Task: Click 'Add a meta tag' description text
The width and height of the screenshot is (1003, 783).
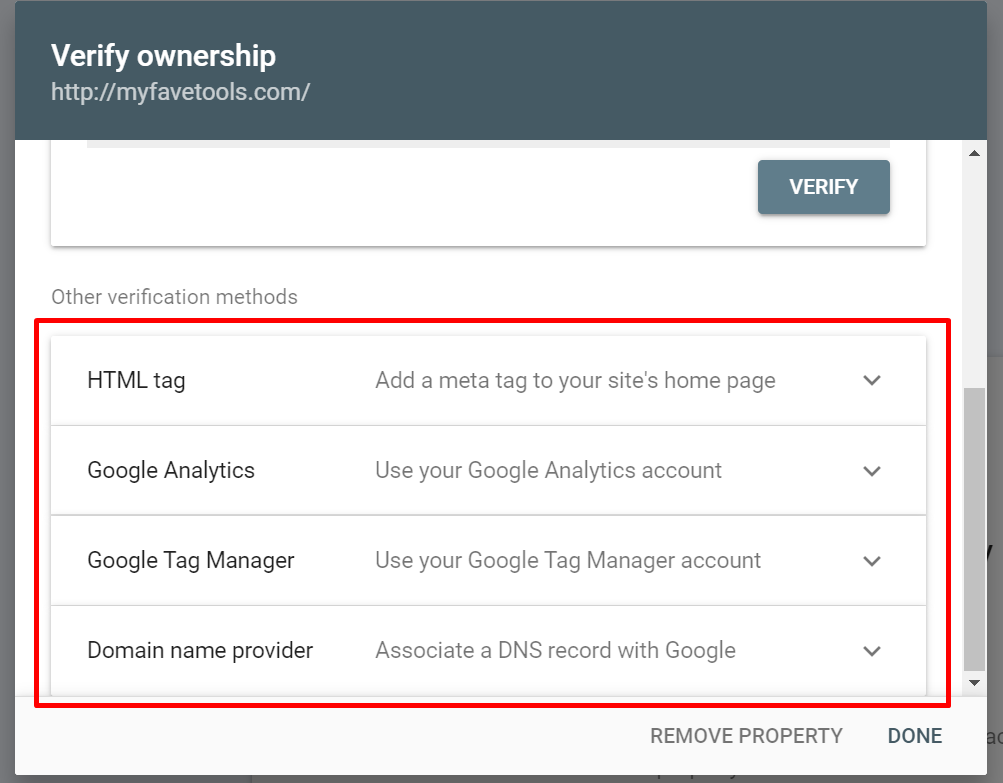Action: tap(575, 381)
